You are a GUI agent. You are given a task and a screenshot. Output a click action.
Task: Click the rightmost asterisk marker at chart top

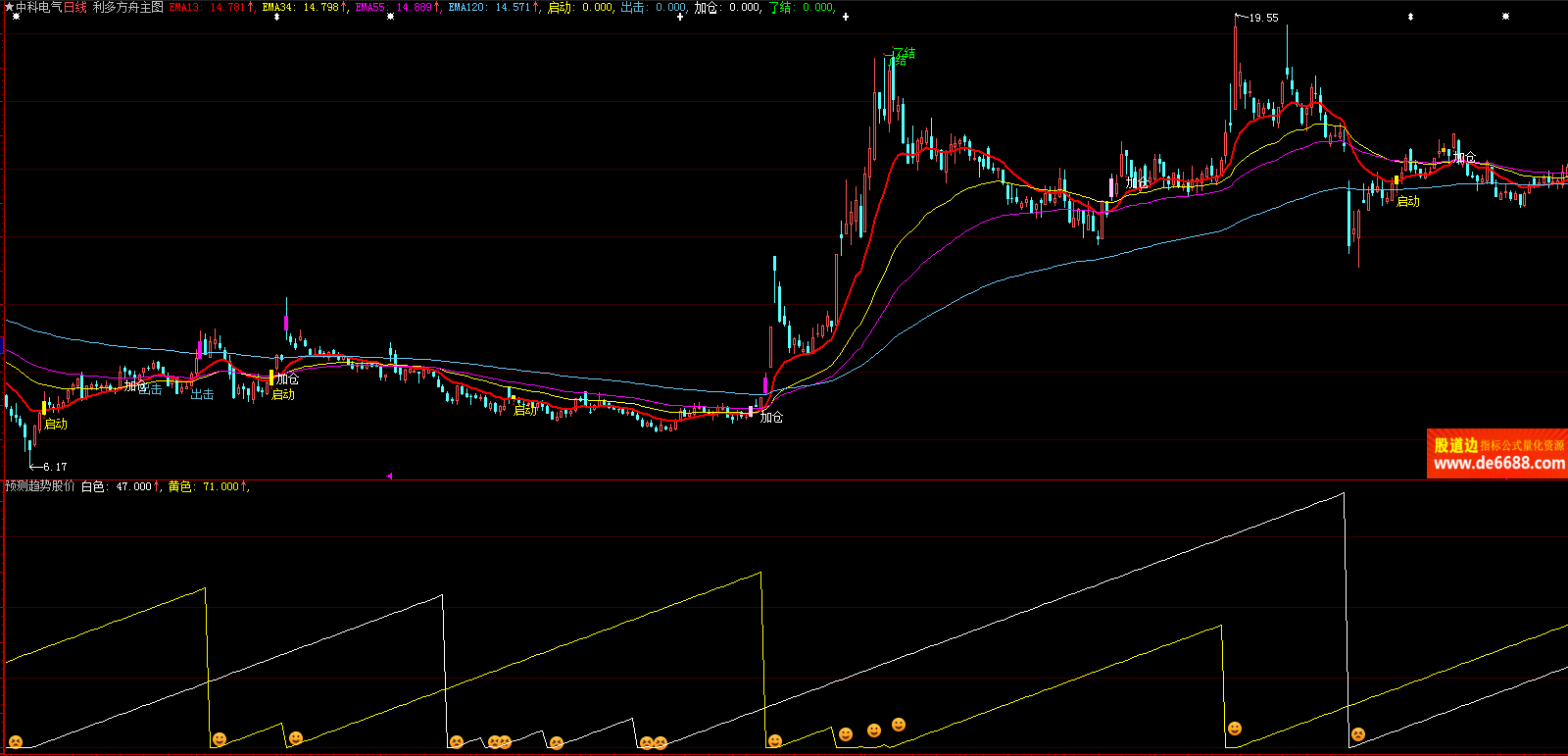point(1505,17)
